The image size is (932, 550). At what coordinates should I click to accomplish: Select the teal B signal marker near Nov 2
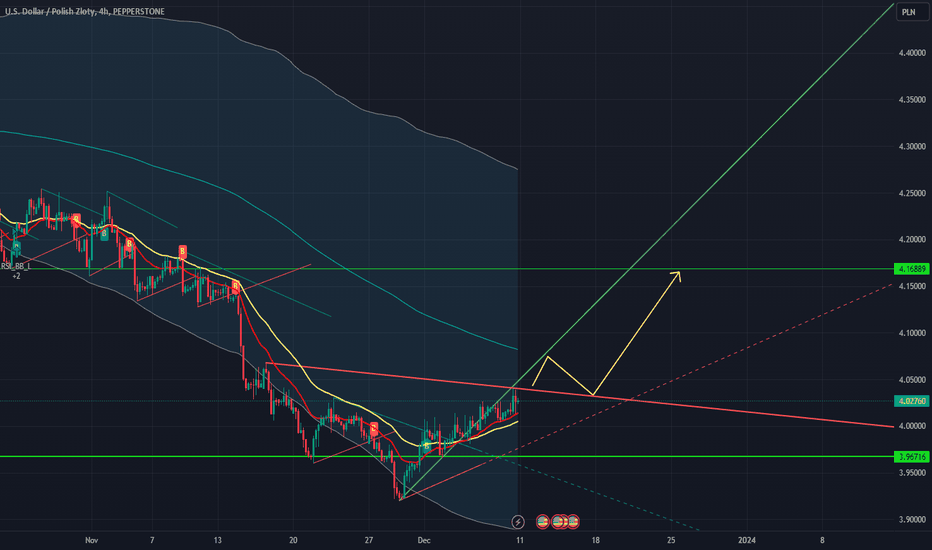[x=104, y=234]
